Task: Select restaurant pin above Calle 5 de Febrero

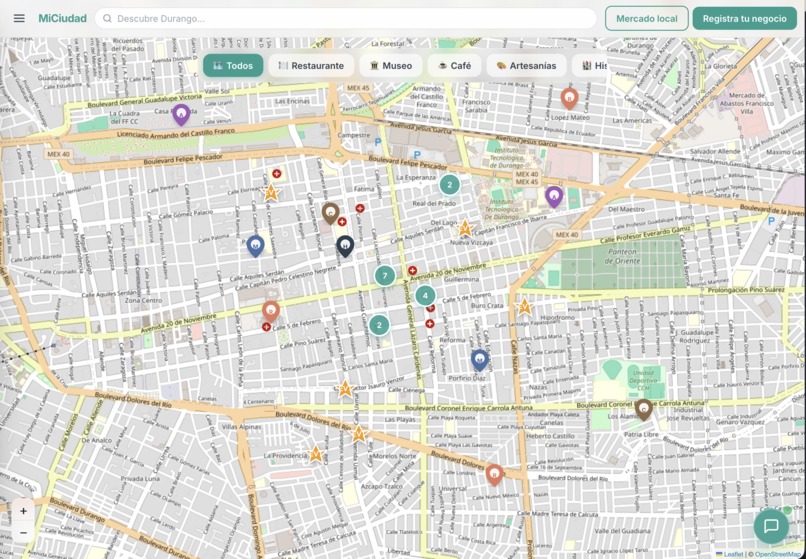Action: [x=271, y=311]
